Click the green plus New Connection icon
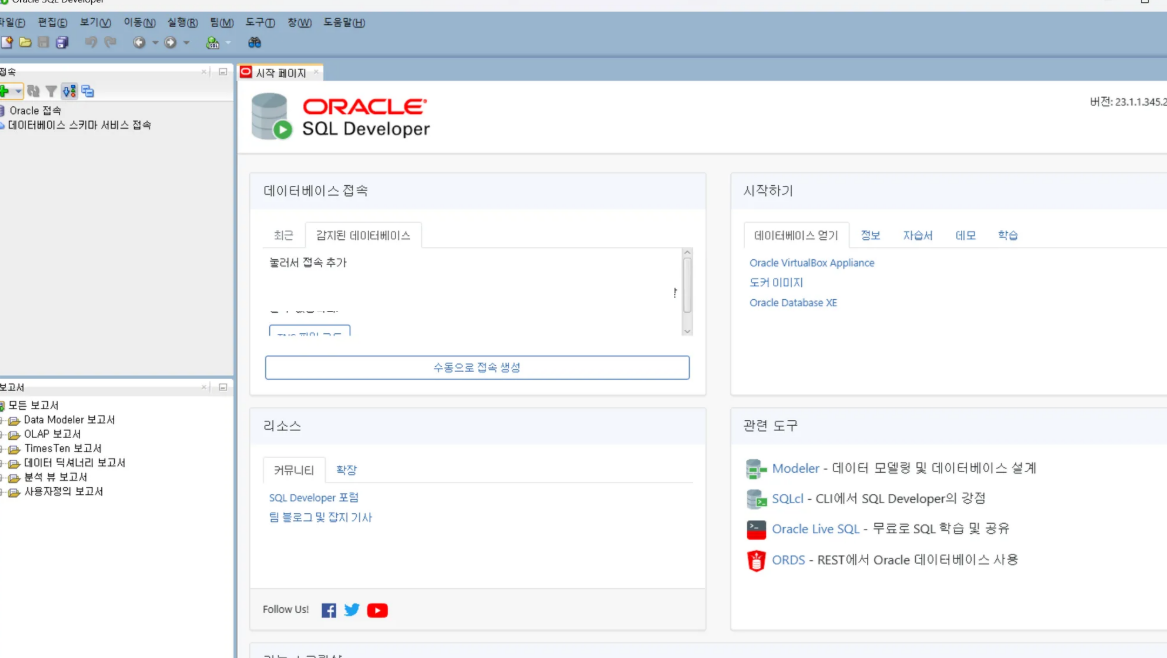The image size is (1167, 658). click(4, 91)
